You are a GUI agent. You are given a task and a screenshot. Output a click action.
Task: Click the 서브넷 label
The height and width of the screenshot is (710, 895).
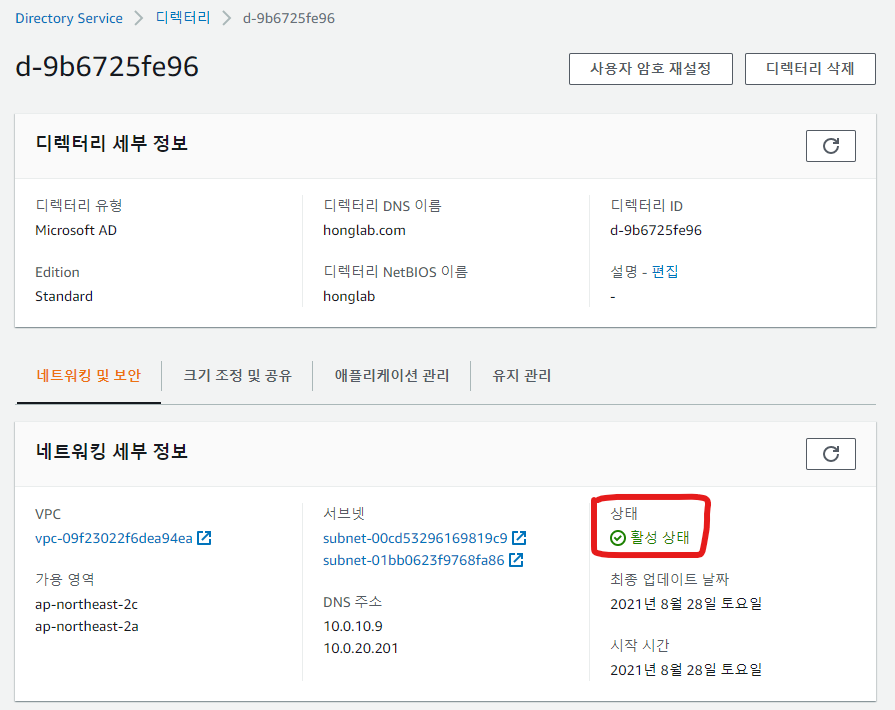point(344,513)
